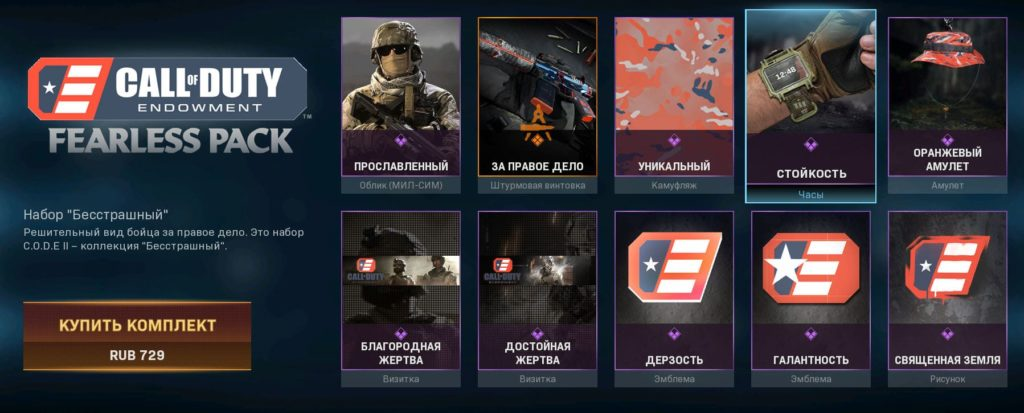View the Уникальный camouflage item
This screenshot has height=413, width=1024.
tap(674, 105)
